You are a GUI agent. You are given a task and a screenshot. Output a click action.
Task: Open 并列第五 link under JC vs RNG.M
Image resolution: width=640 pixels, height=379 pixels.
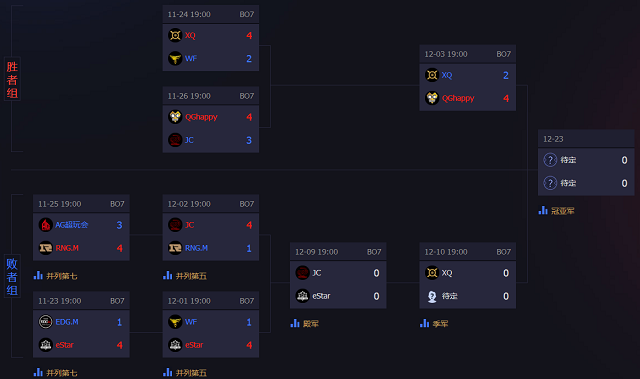pos(191,276)
